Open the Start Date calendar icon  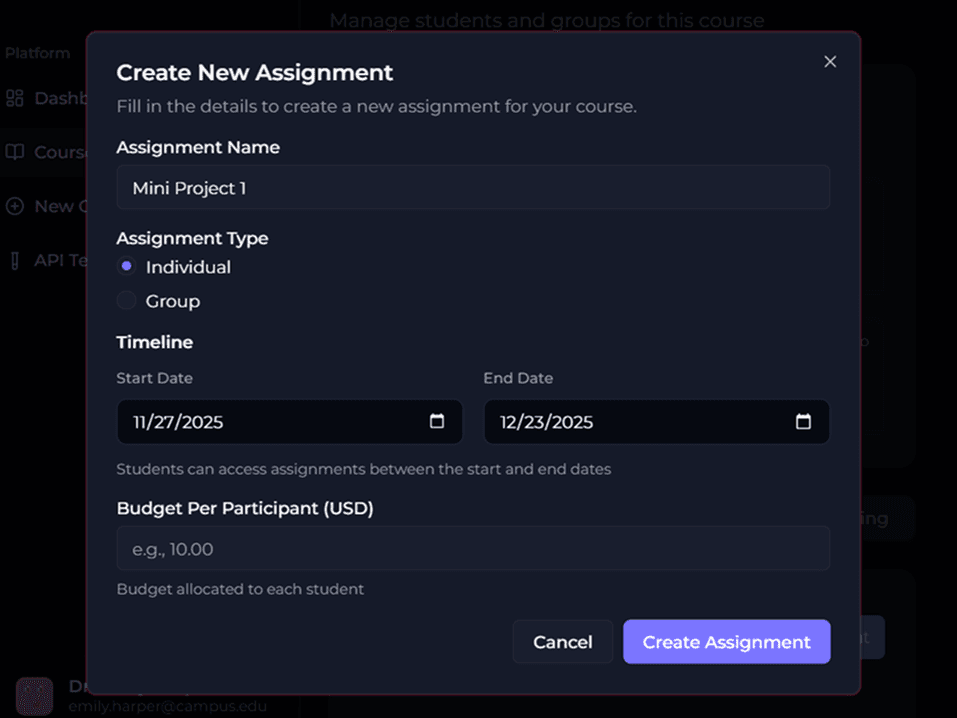(436, 421)
